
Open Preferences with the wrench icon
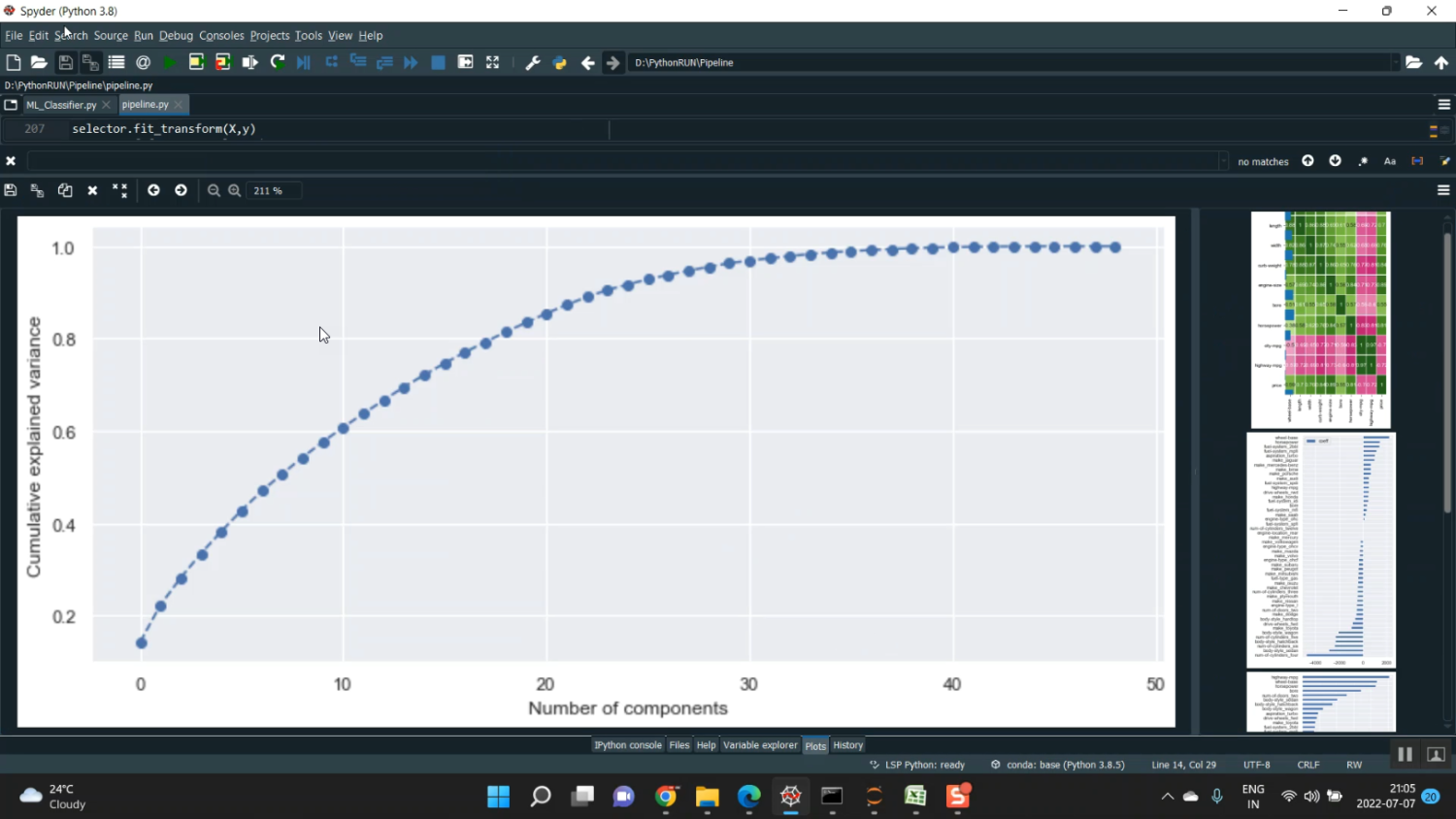533,63
